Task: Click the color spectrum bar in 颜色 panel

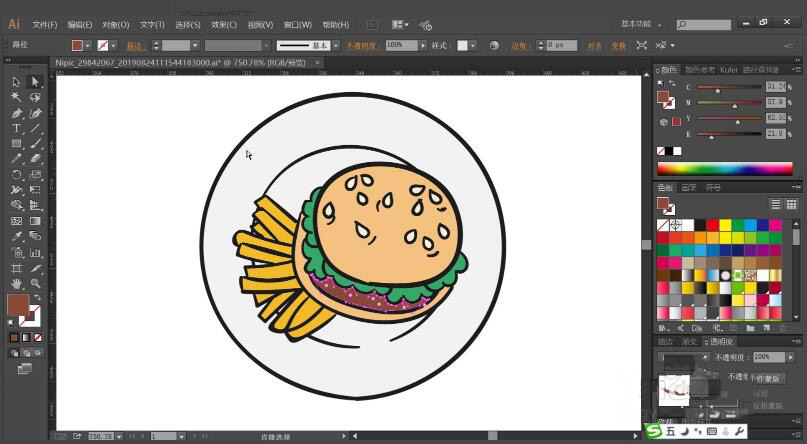Action: pyautogui.click(x=725, y=168)
